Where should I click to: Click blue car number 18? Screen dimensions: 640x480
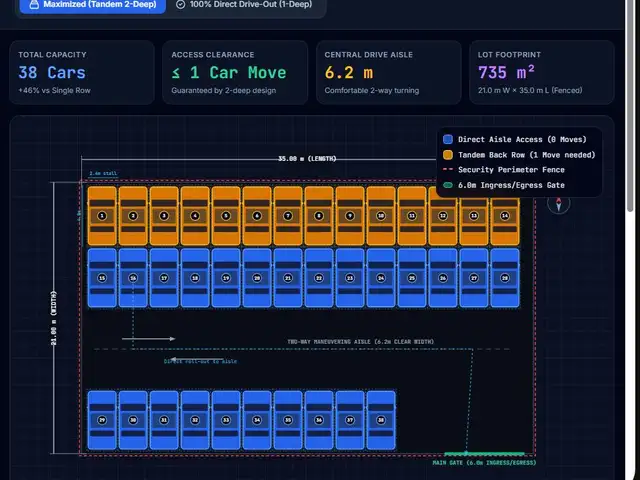195,278
